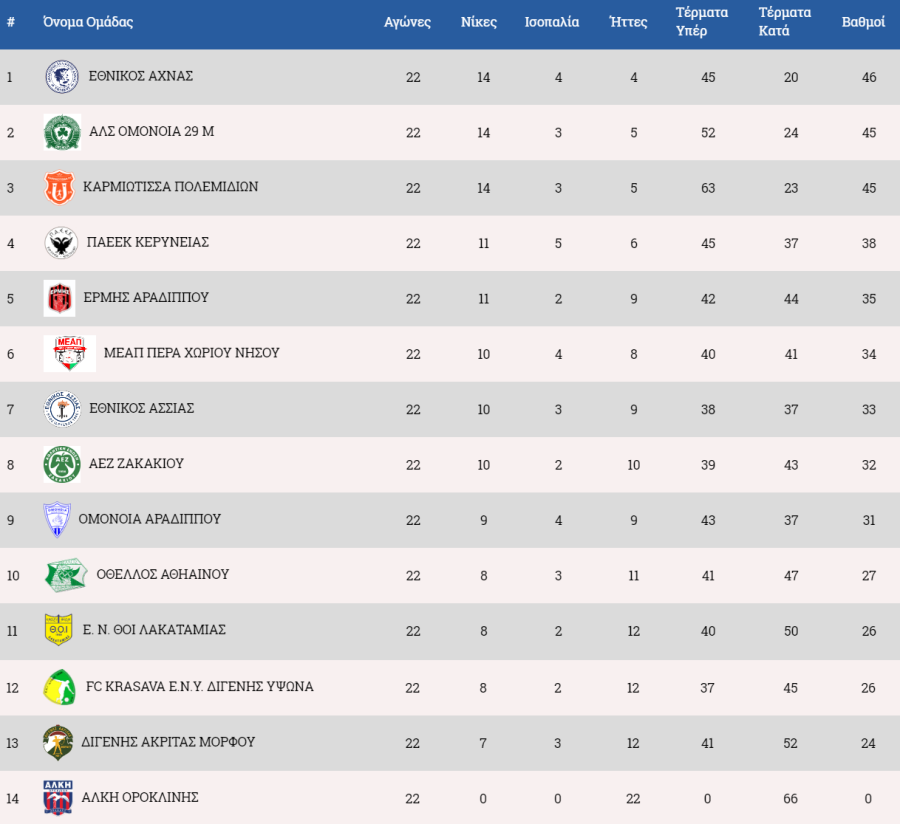Click ΕΡΜΗΣ ΑΡΑΔΙΠΠΟΥ goals-against value 44

tap(791, 299)
